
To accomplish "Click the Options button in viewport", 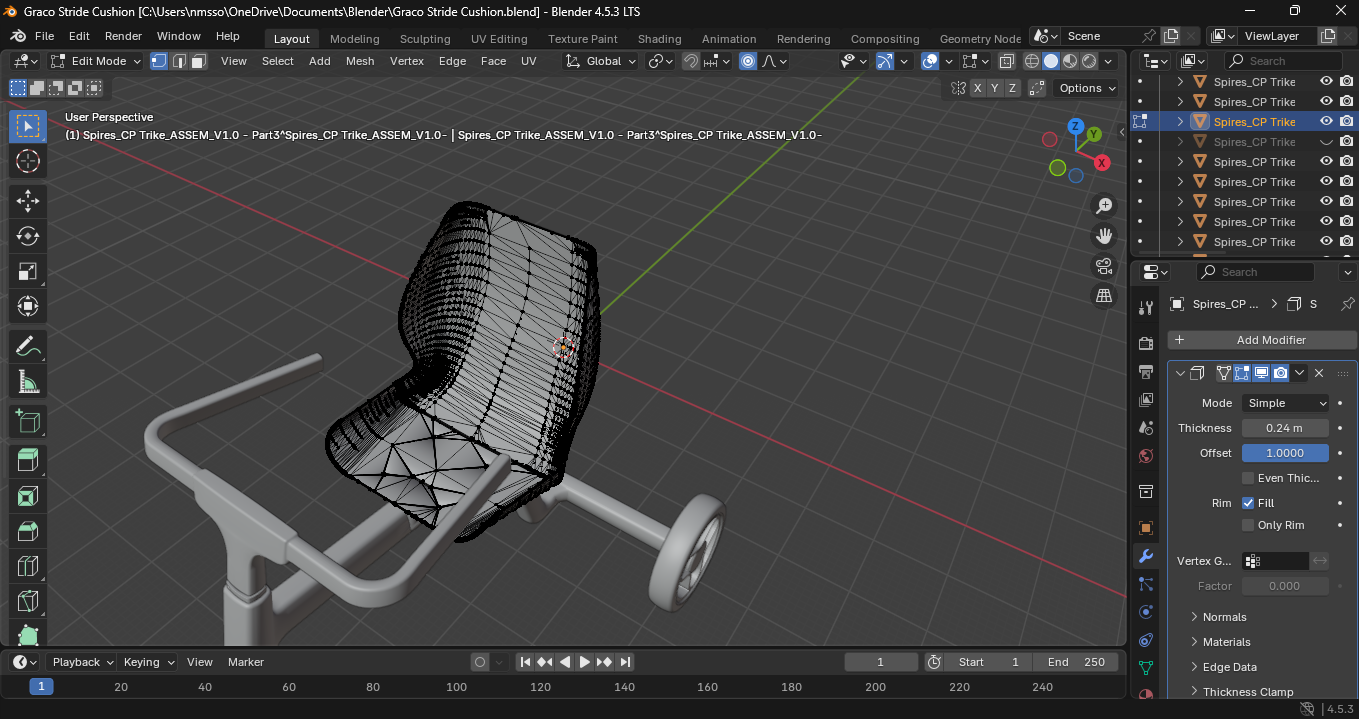I will click(x=1087, y=88).
